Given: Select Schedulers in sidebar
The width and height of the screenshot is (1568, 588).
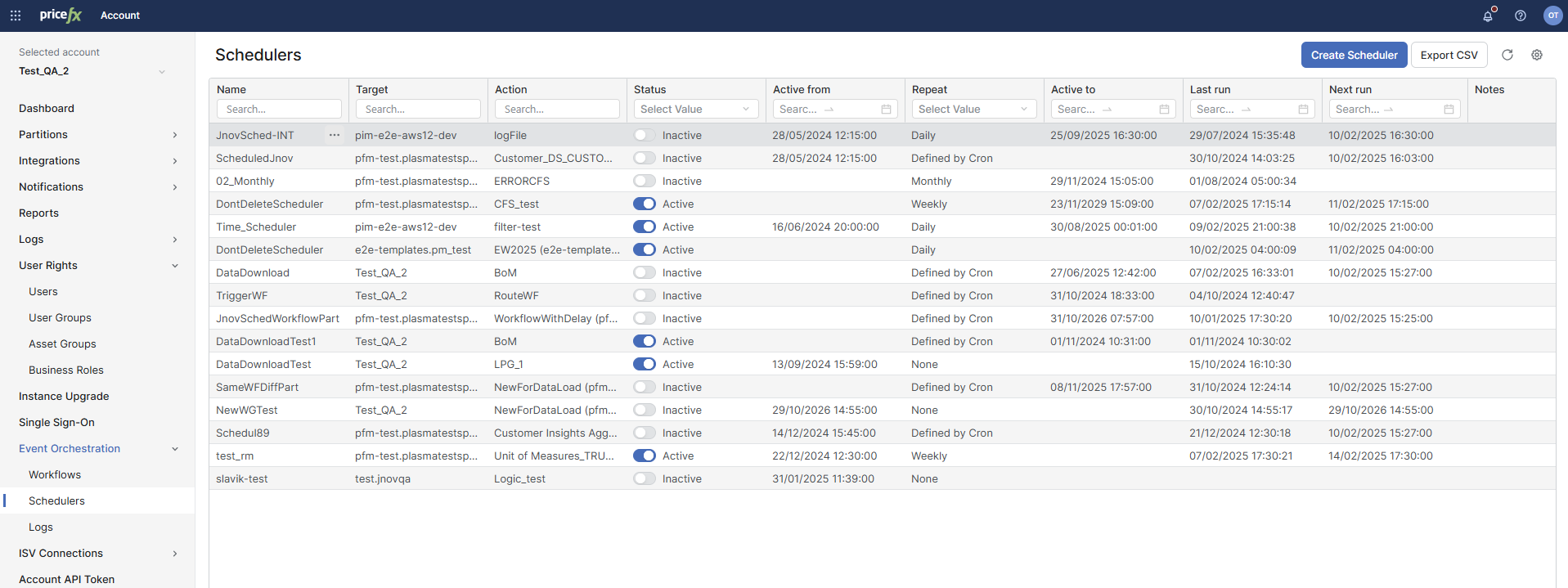Looking at the screenshot, I should pyautogui.click(x=56, y=500).
